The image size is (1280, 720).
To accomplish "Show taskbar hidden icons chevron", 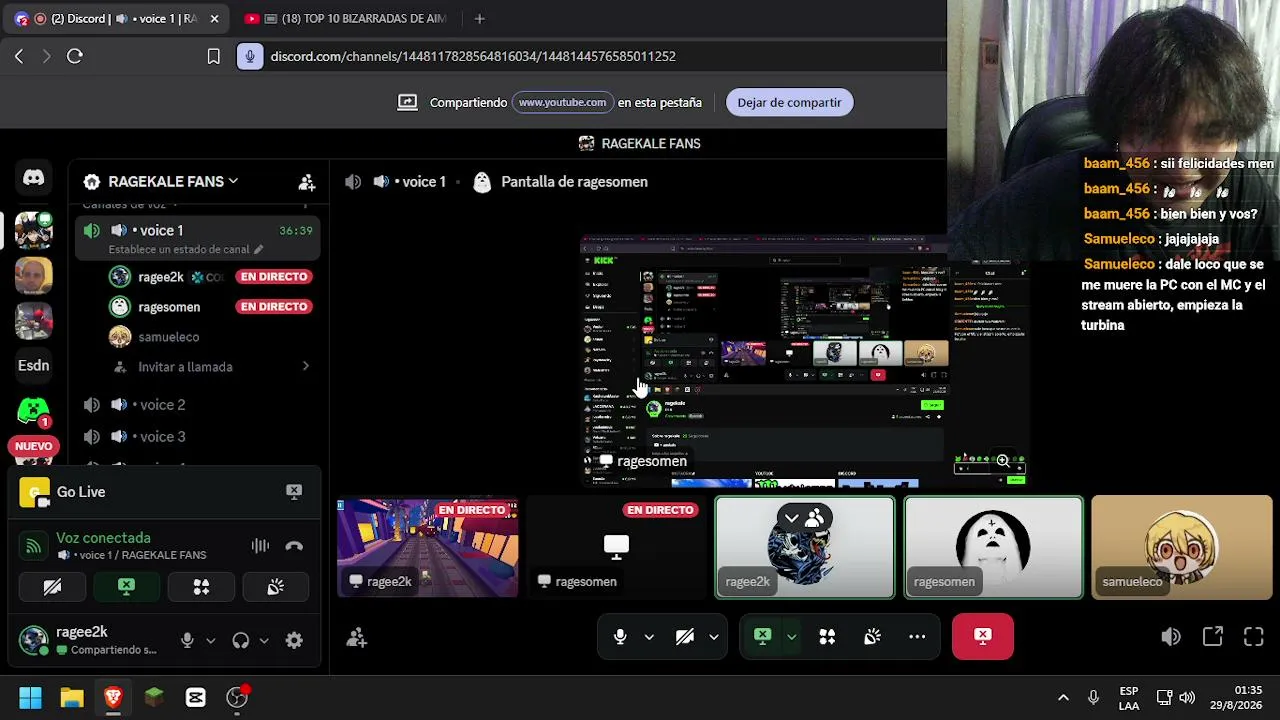I will (1063, 698).
